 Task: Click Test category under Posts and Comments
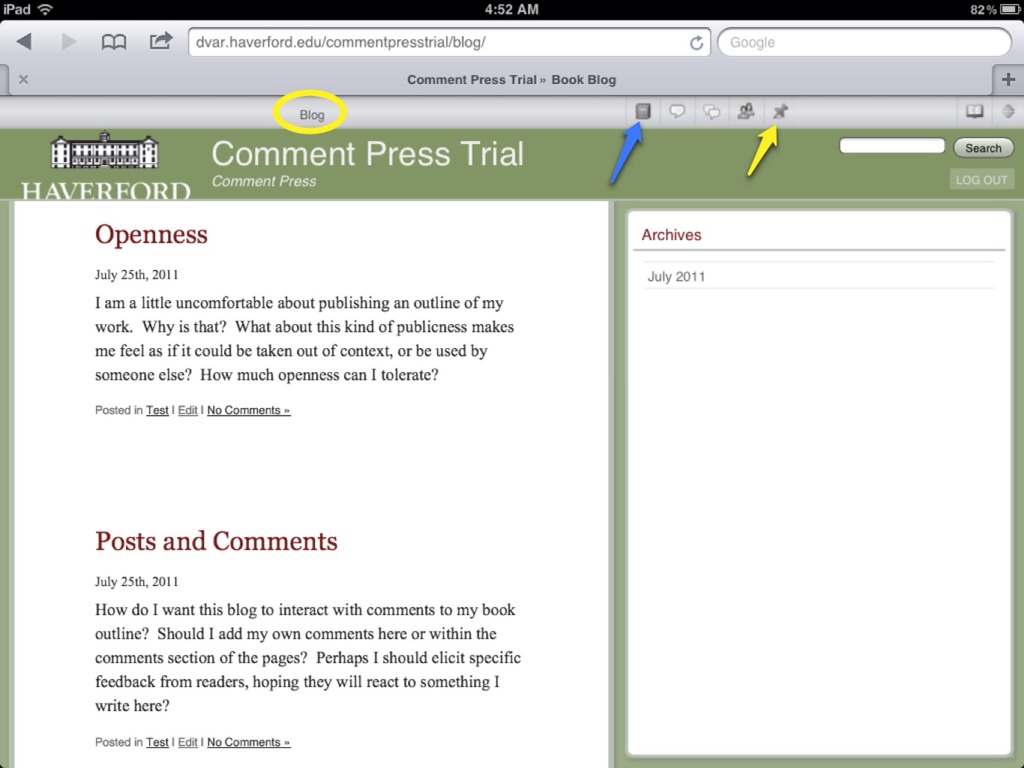tap(157, 742)
